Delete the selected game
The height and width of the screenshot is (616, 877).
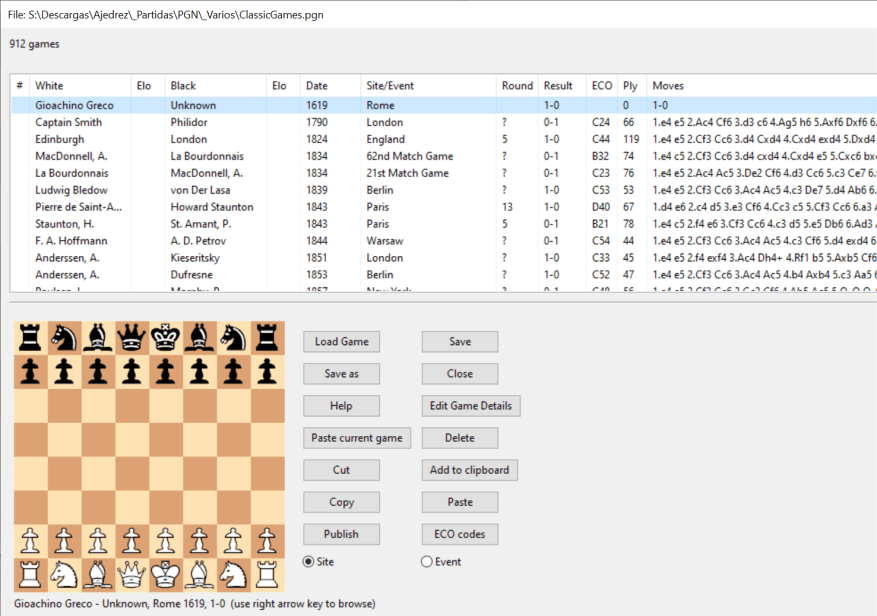[x=459, y=438]
